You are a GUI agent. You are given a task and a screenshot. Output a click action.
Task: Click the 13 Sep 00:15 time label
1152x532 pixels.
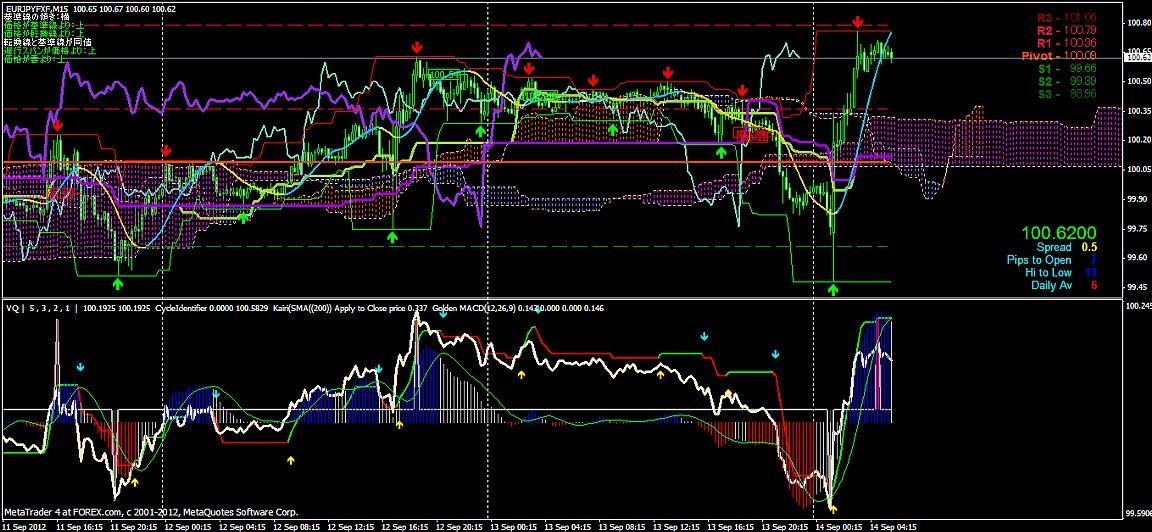(x=515, y=527)
